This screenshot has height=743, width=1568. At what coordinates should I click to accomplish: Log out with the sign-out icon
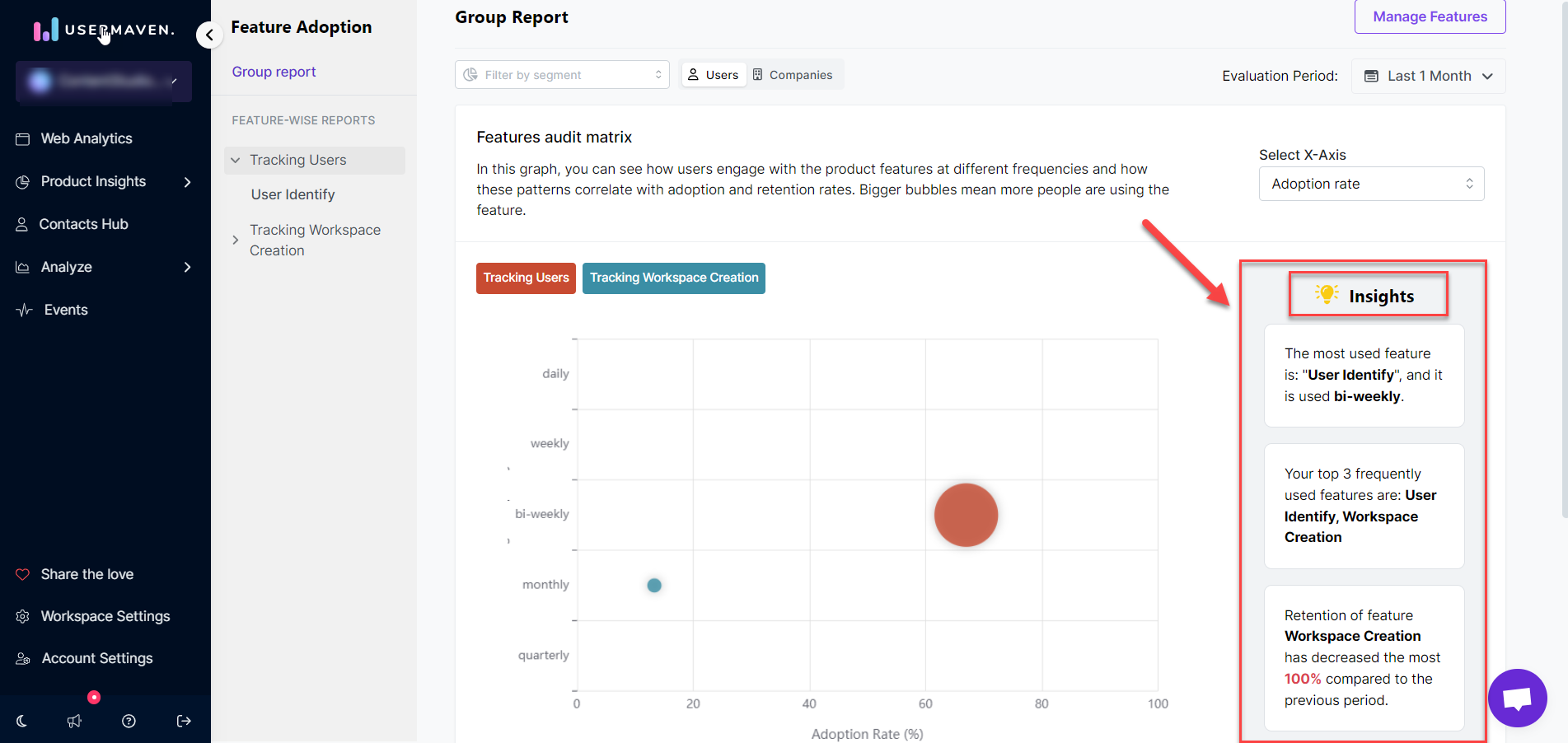[x=183, y=721]
